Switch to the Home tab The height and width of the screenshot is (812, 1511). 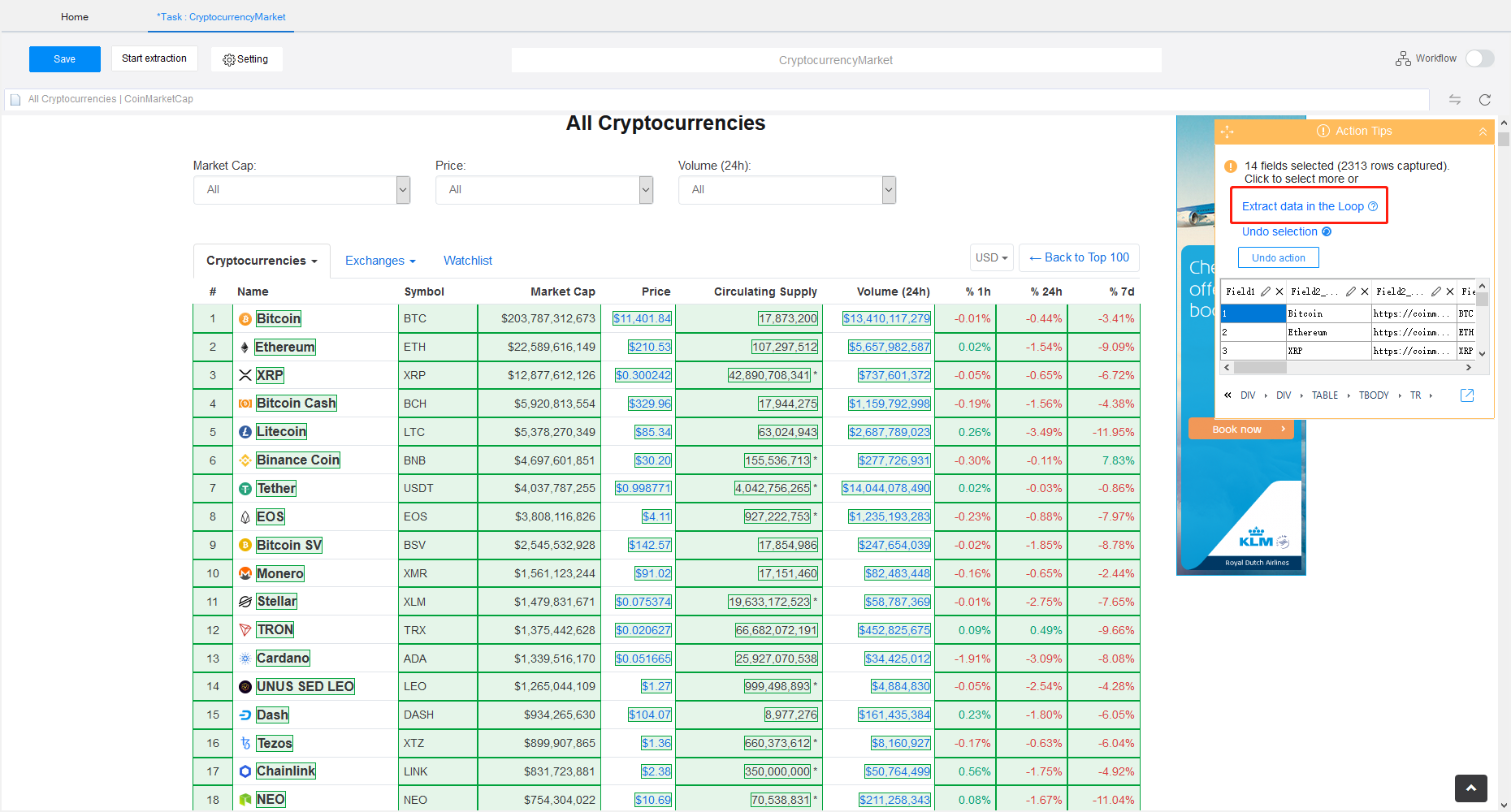click(x=75, y=17)
